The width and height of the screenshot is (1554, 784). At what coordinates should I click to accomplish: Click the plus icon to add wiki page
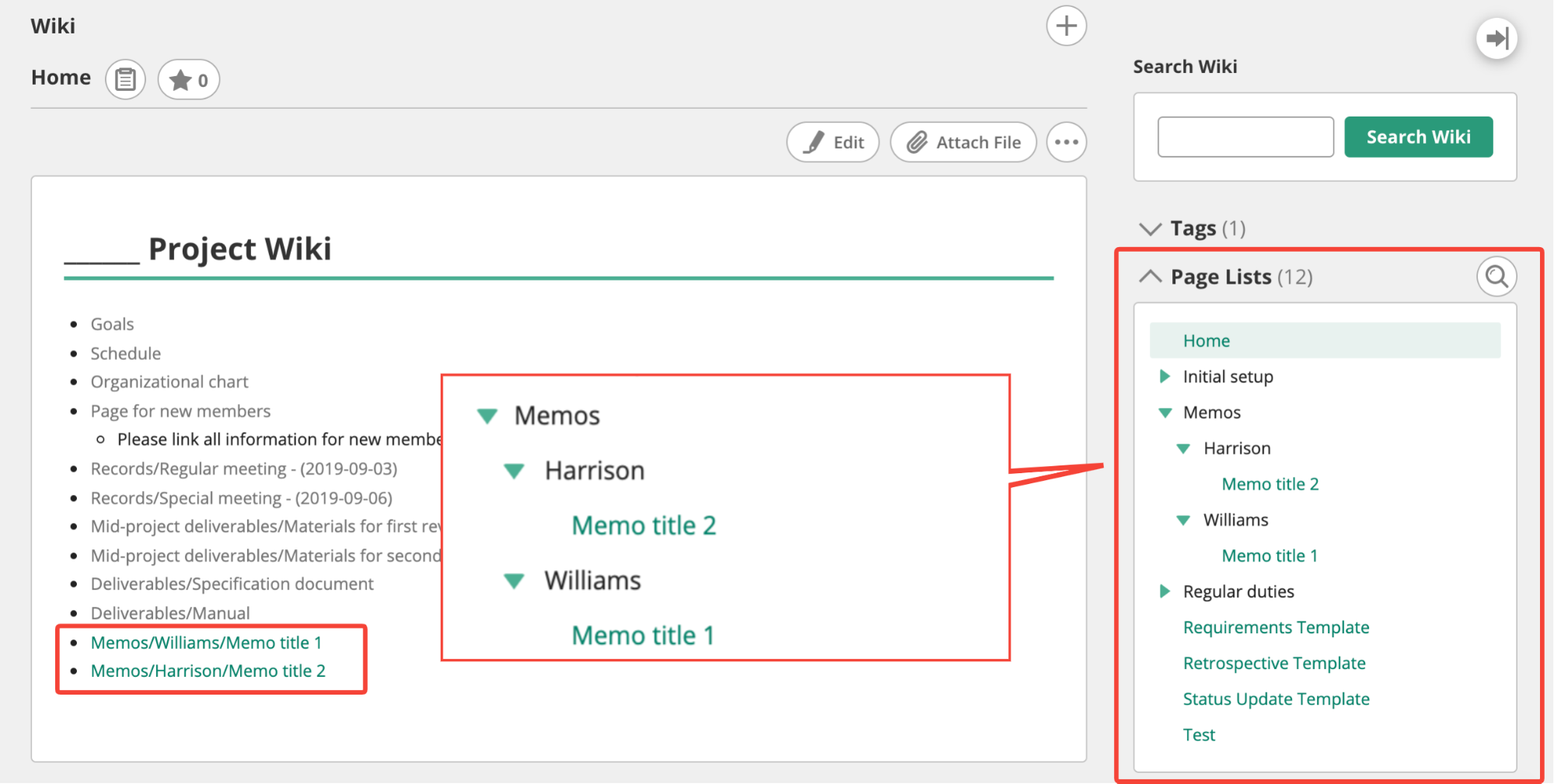click(x=1066, y=26)
